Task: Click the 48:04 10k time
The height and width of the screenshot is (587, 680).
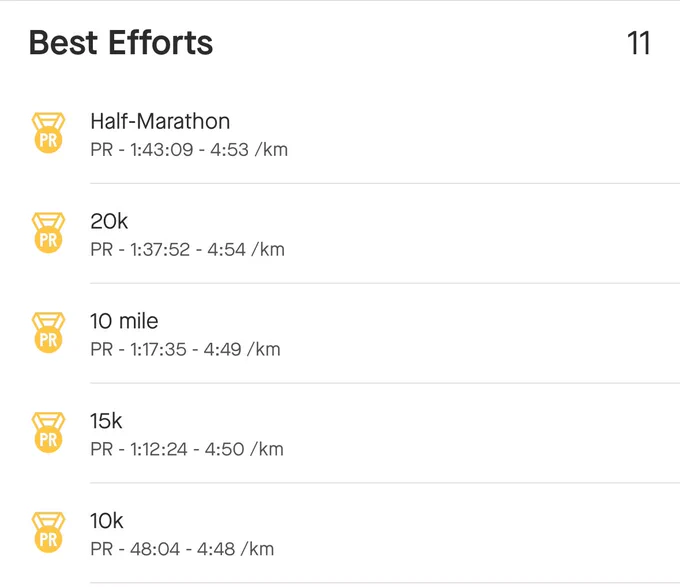Action: pos(155,549)
